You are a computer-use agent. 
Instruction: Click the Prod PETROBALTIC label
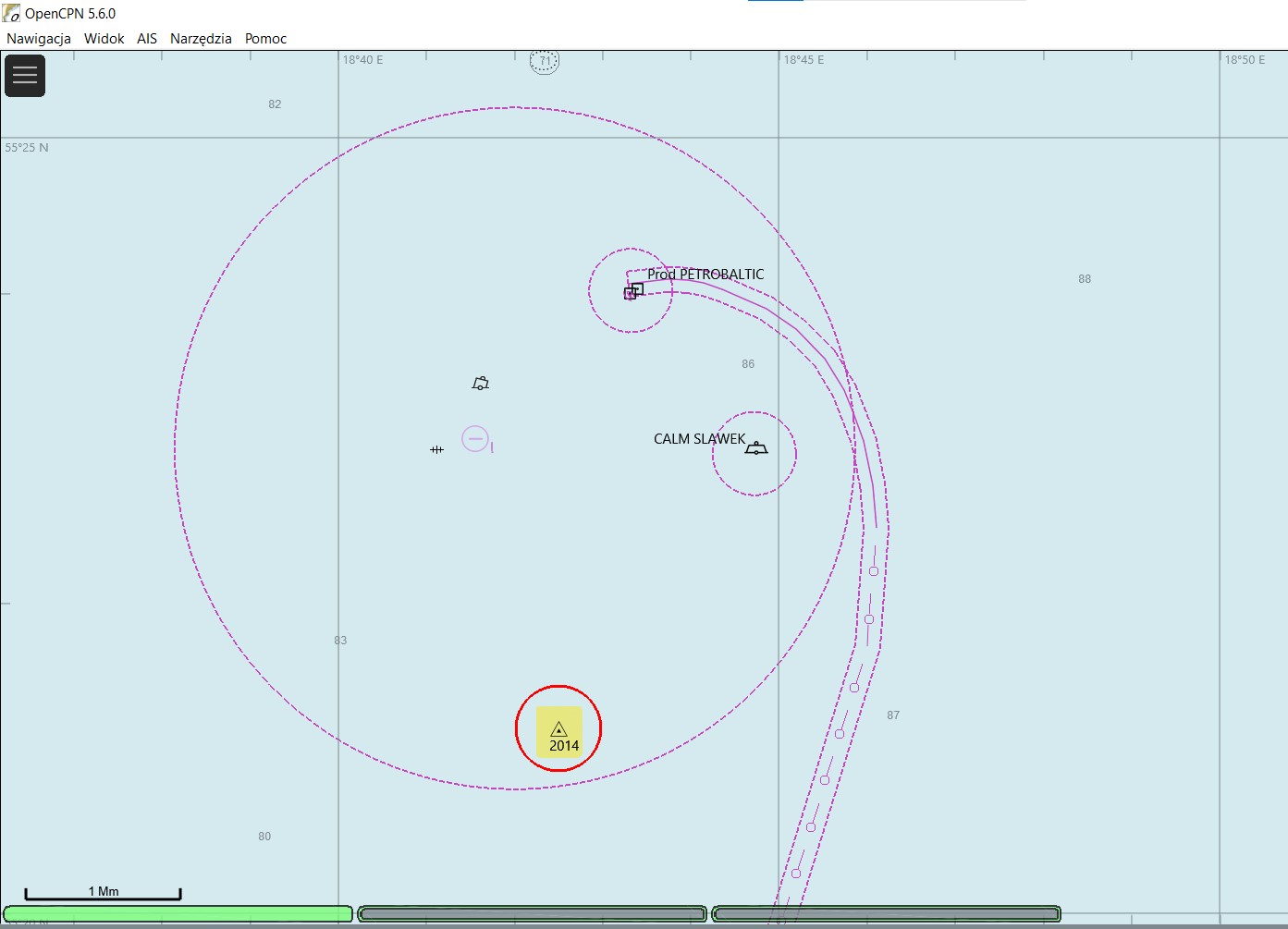705,275
